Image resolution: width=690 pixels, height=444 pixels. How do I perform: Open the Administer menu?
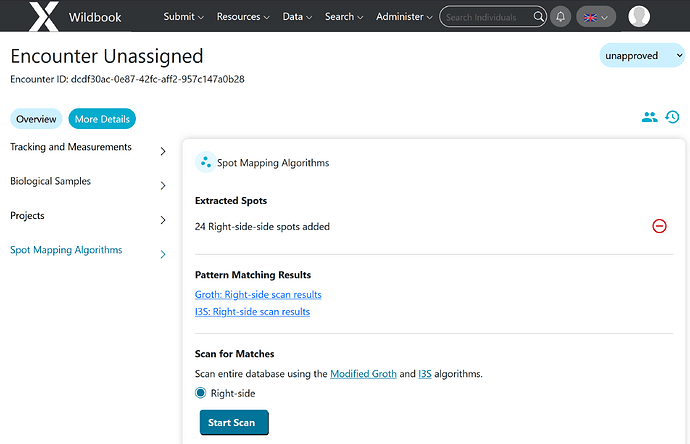click(x=404, y=17)
